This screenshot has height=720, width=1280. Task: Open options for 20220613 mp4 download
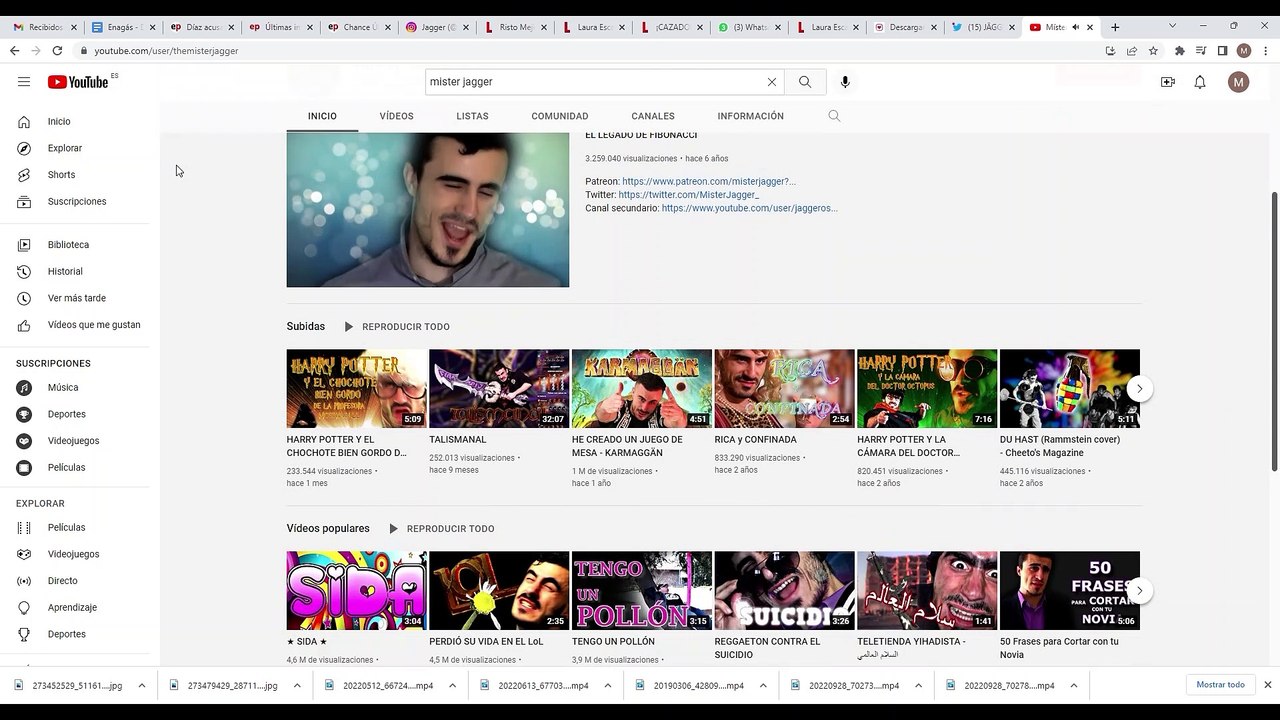pyautogui.click(x=608, y=686)
